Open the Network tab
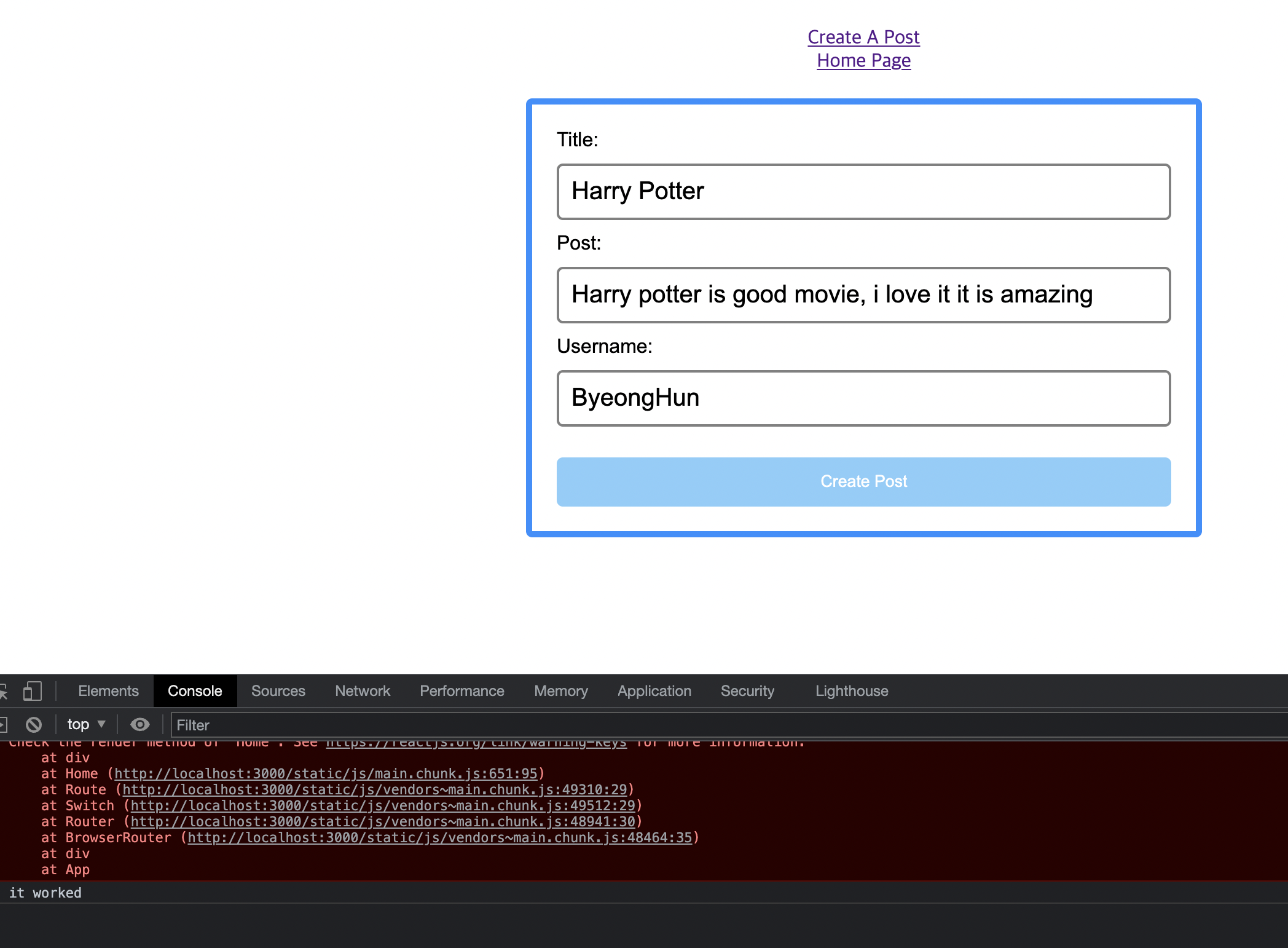1288x948 pixels. [x=362, y=691]
